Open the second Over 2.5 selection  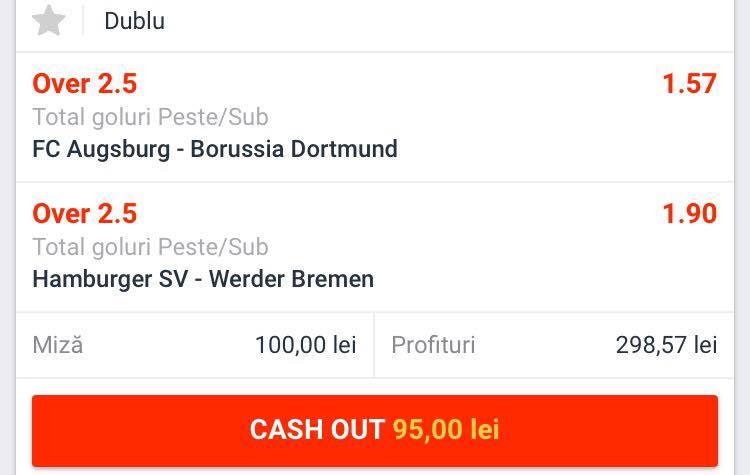click(x=85, y=213)
